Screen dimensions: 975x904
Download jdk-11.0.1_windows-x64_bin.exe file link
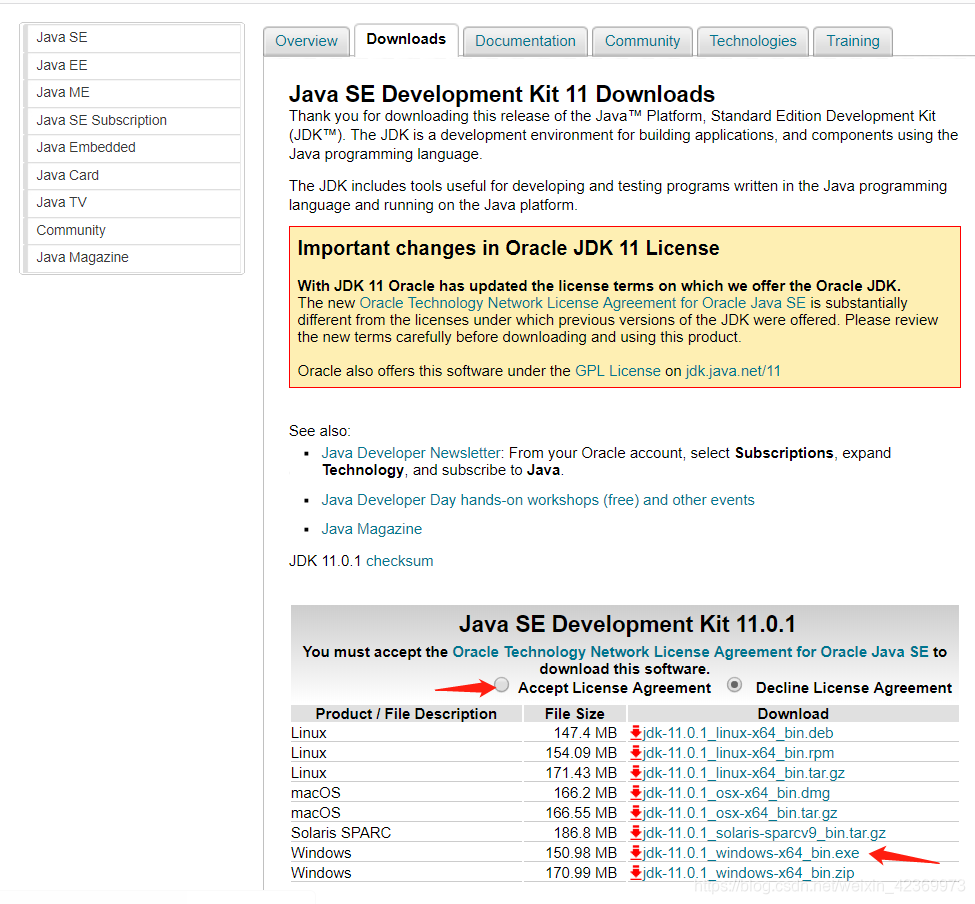tap(751, 852)
